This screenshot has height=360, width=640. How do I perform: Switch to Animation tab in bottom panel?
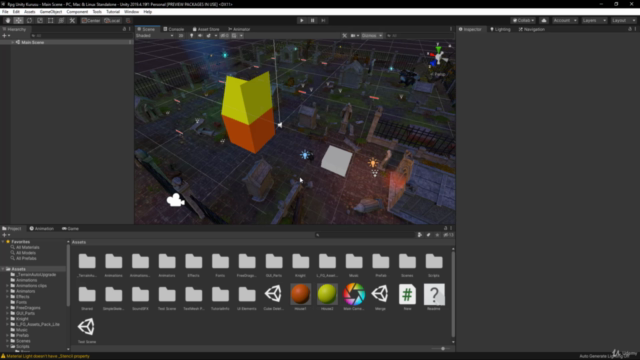click(42, 229)
